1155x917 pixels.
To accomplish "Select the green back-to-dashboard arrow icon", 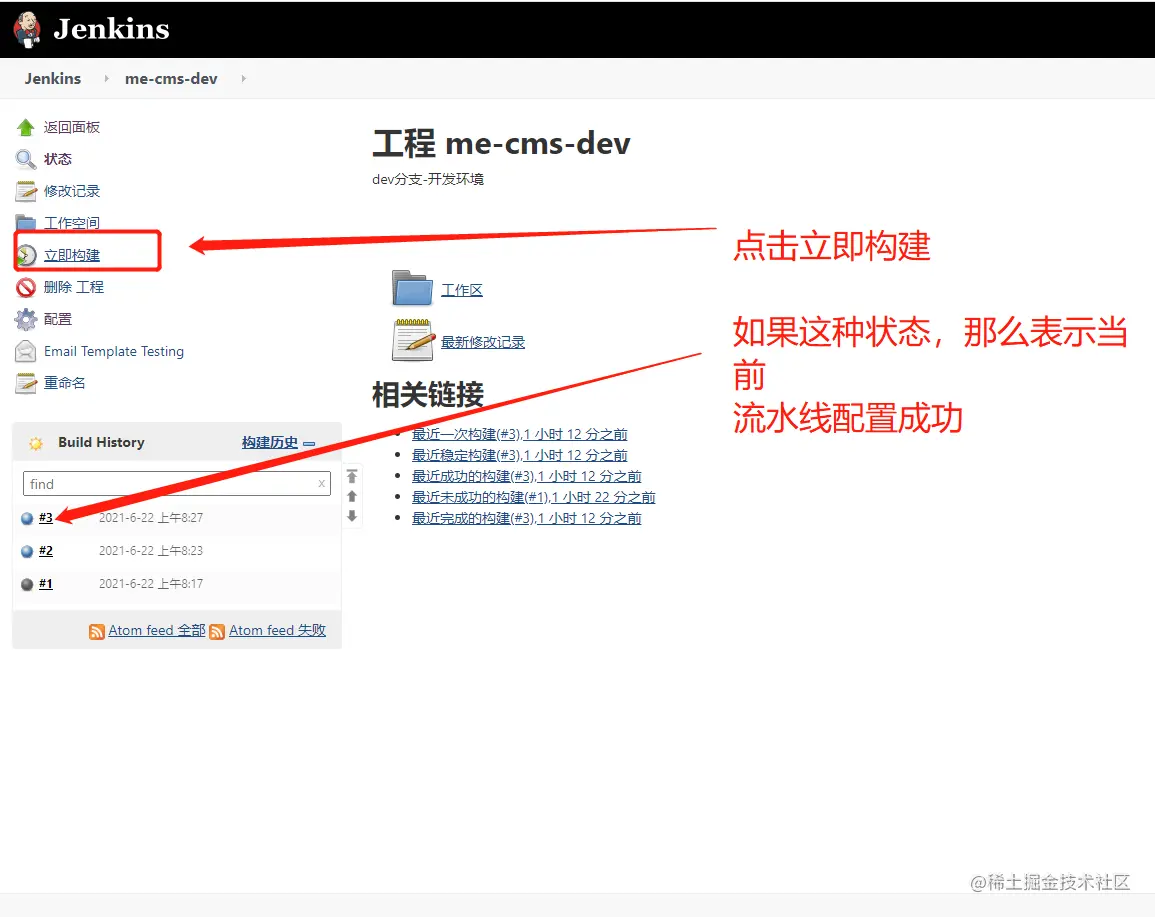I will click(x=25, y=126).
